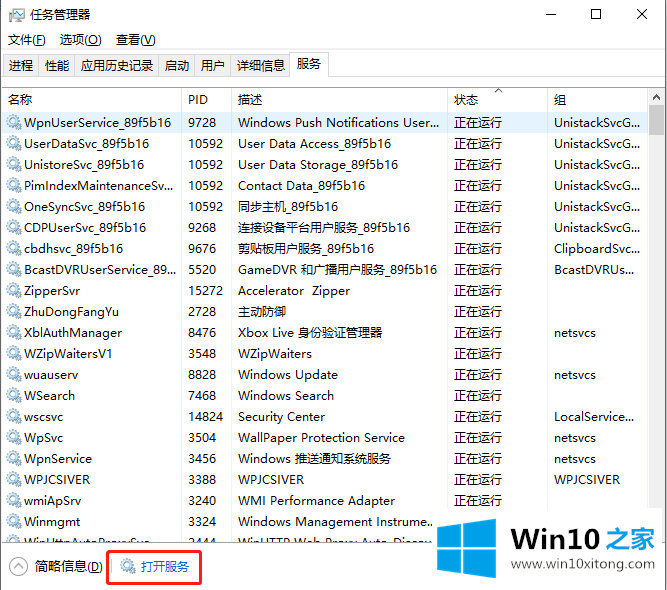Click the ClipboardSvc... group cell
Screen dimensions: 667x590
[597, 249]
